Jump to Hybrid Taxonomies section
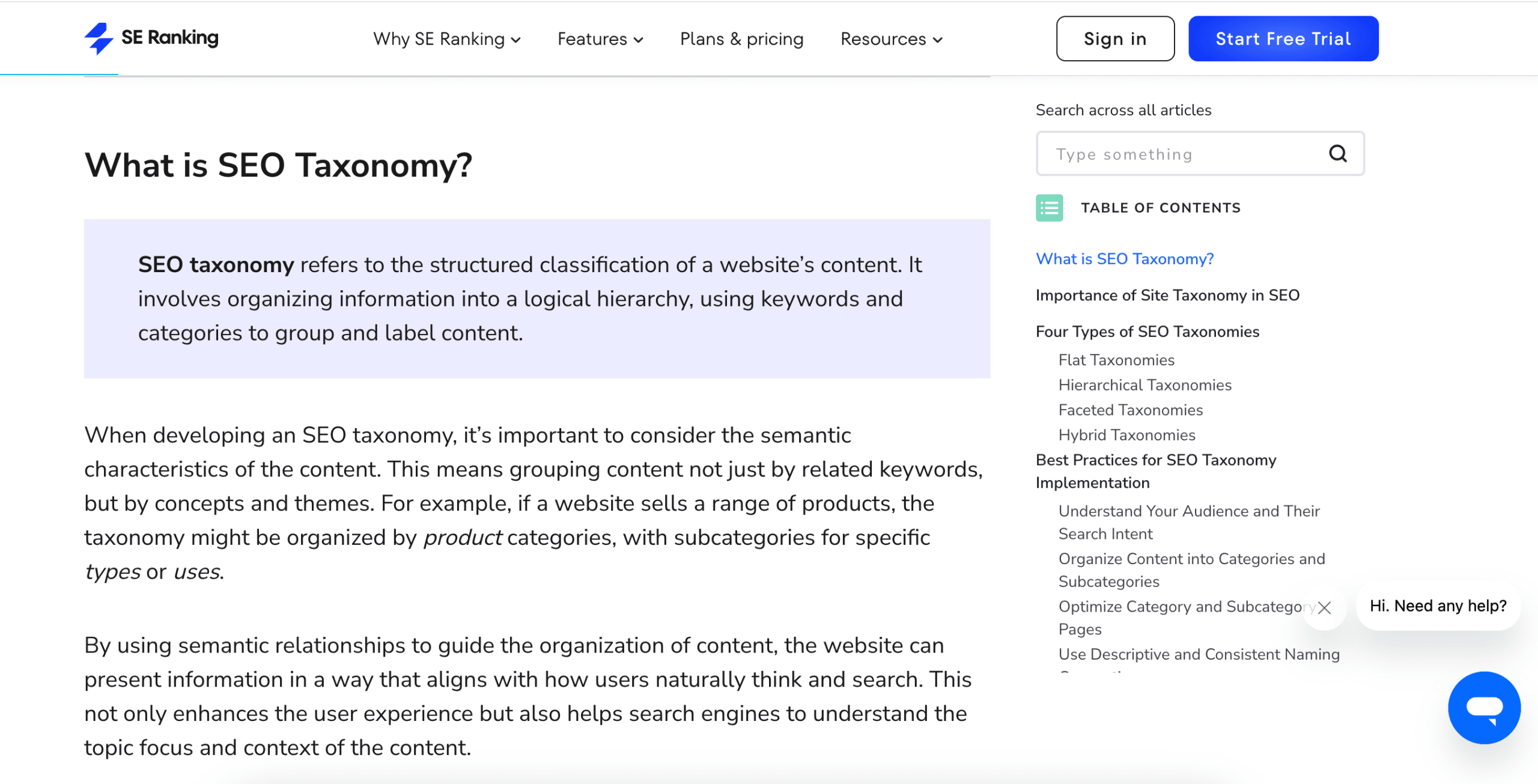Image resolution: width=1538 pixels, height=784 pixels. click(x=1127, y=435)
